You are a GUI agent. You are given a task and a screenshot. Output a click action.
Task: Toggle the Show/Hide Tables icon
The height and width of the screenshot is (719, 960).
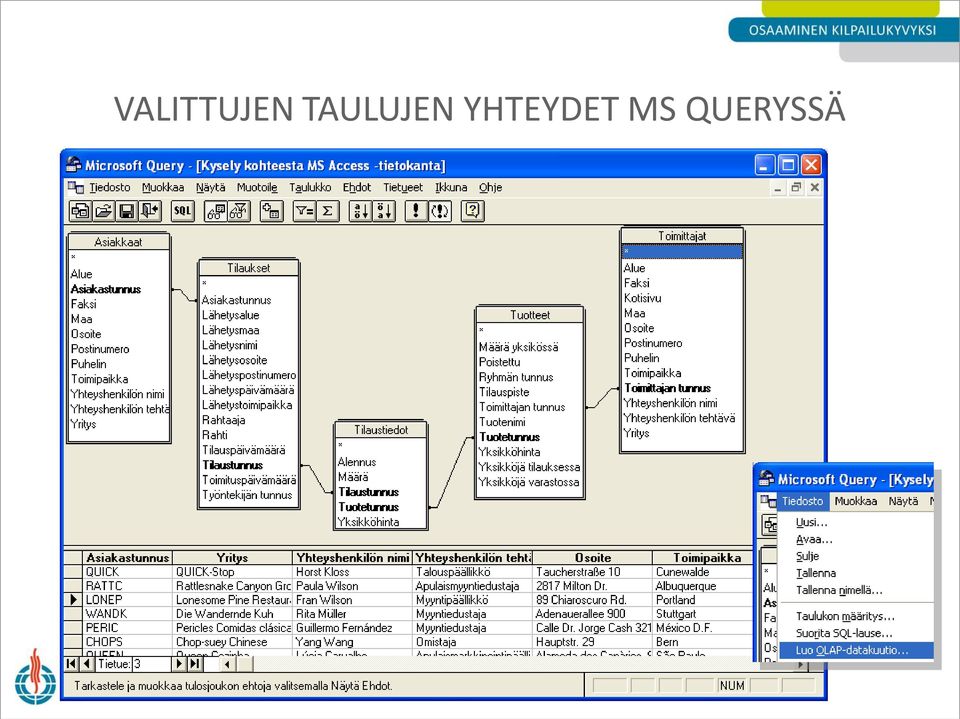pos(216,211)
